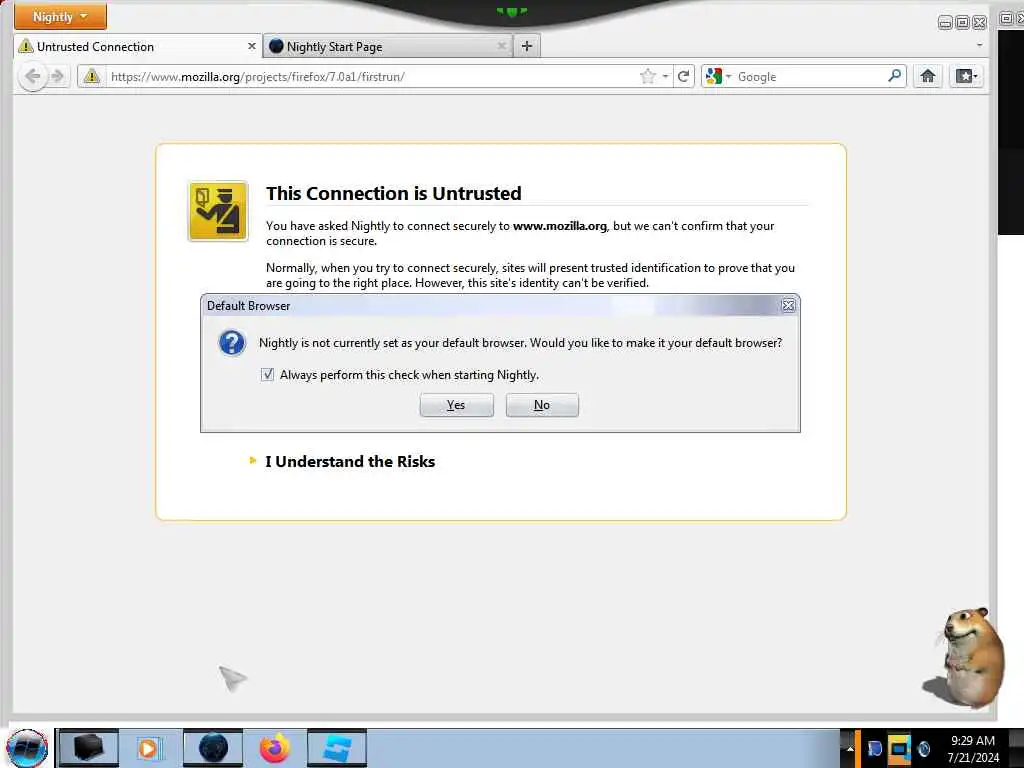1024x768 pixels.
Task: Open the media player taskbar icon
Action: tap(148, 748)
